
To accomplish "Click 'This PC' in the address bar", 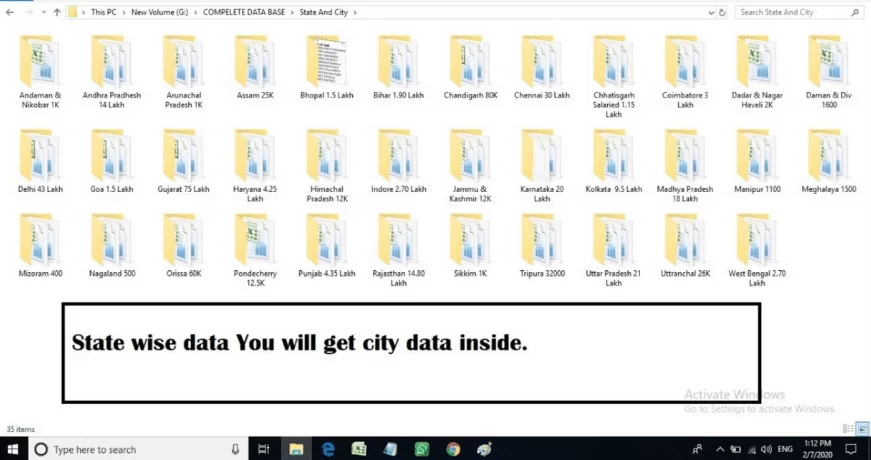I will 104,12.
